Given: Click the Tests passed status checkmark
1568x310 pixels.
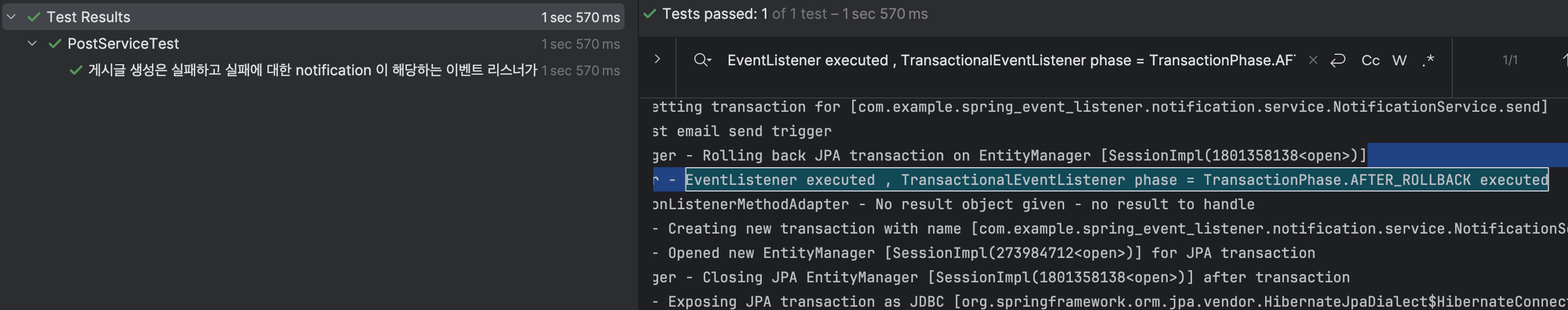Looking at the screenshot, I should 649,13.
